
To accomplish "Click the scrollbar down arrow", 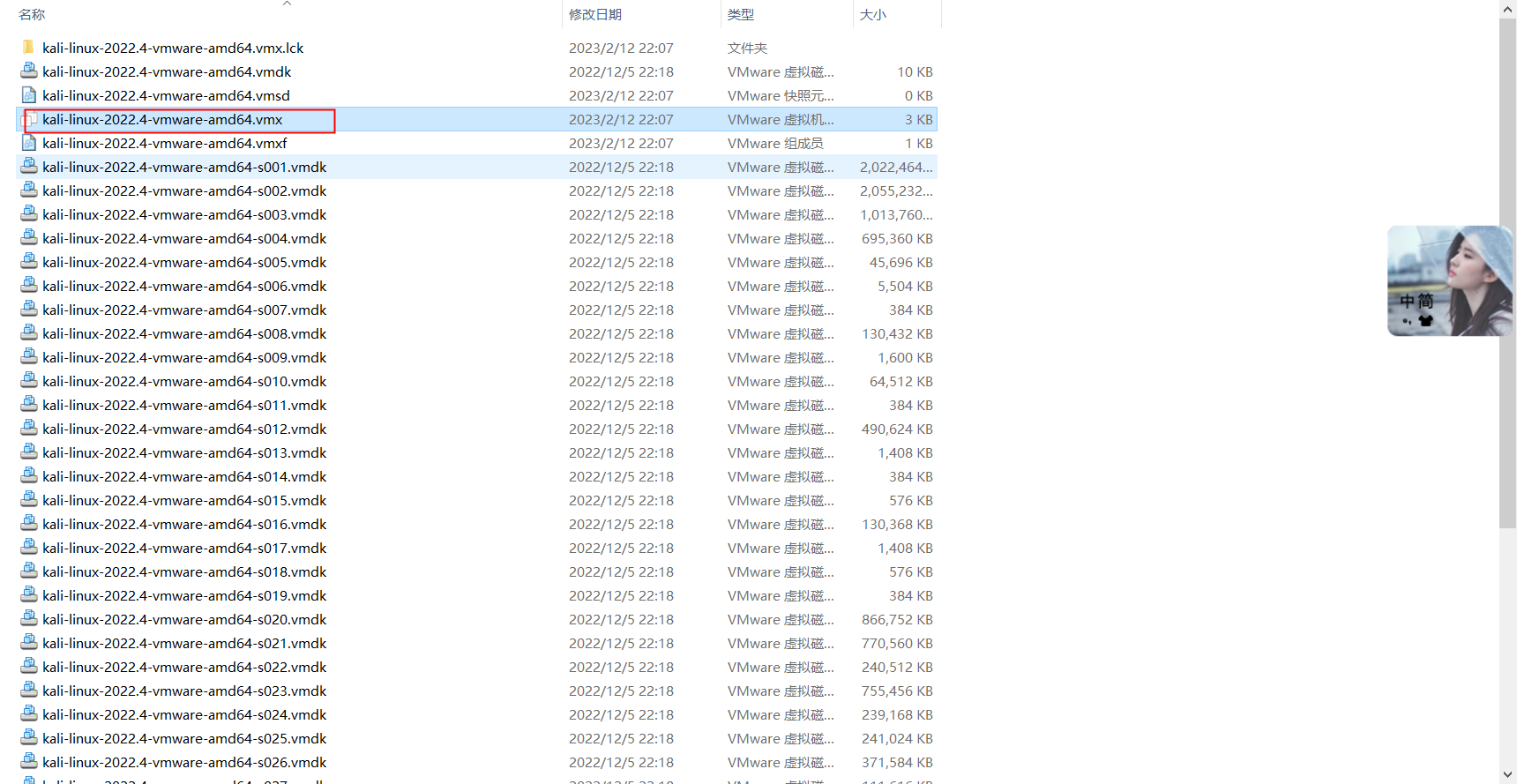I will [1507, 774].
